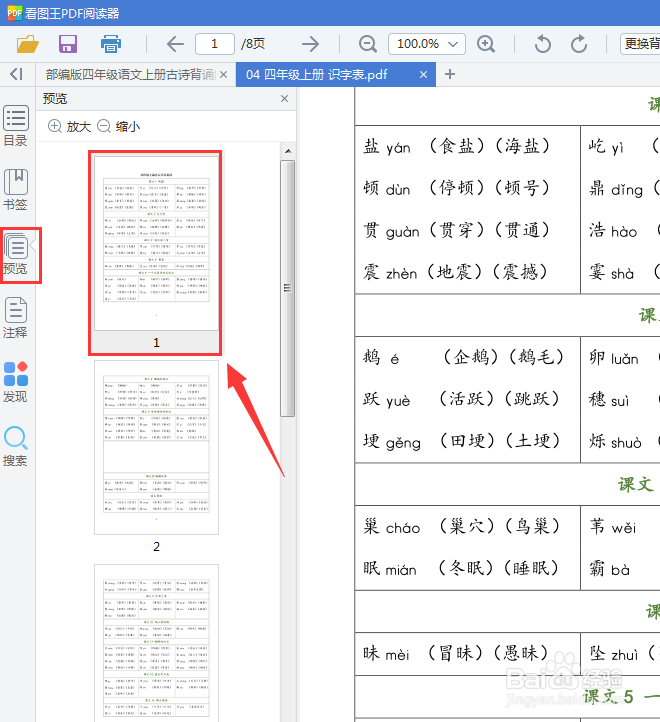Switch to the 部编版四年级语文上册古诗背诵 tab
The width and height of the screenshot is (660, 722).
[130, 75]
